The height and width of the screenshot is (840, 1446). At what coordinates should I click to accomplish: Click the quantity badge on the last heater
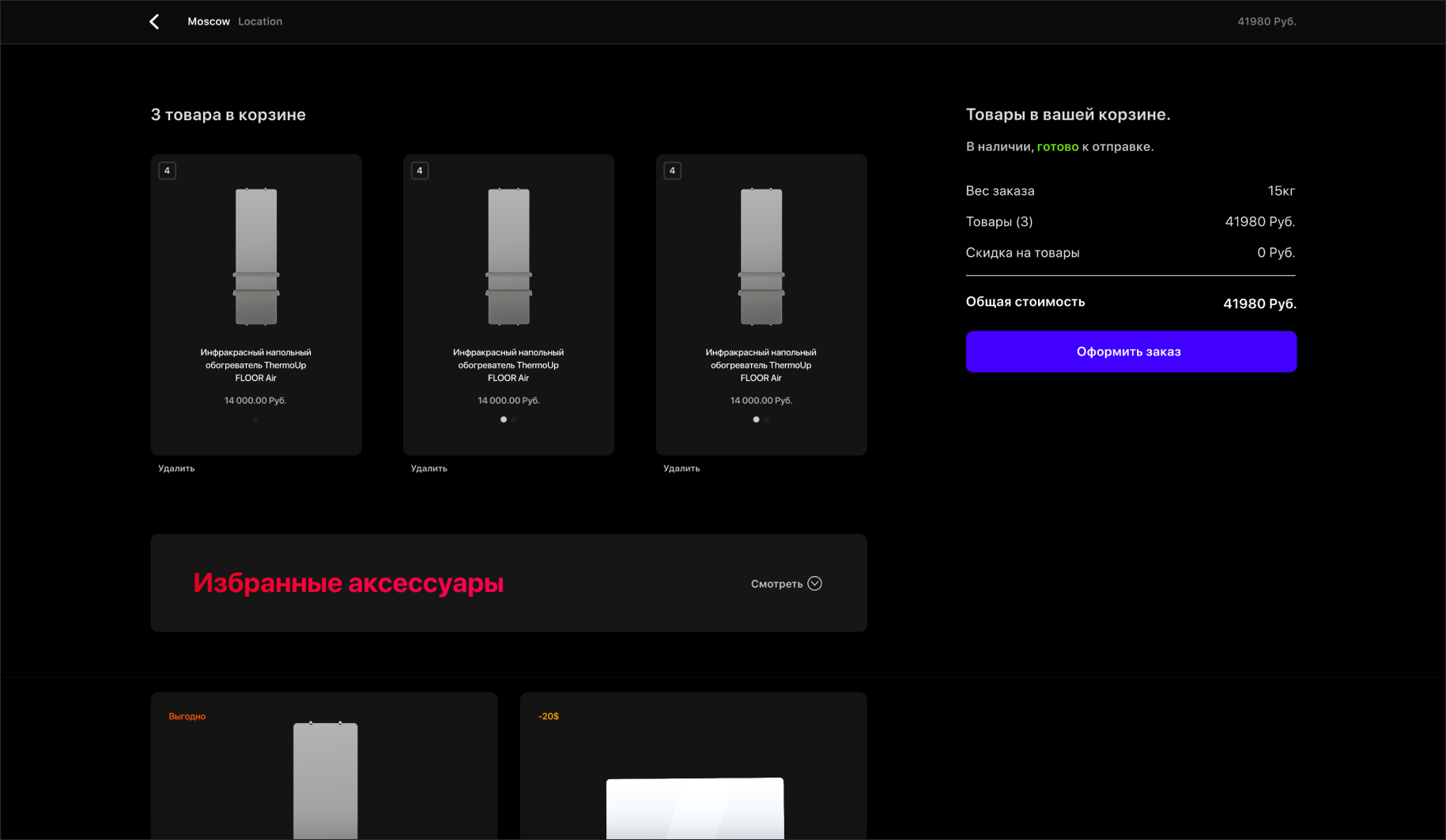pos(672,171)
